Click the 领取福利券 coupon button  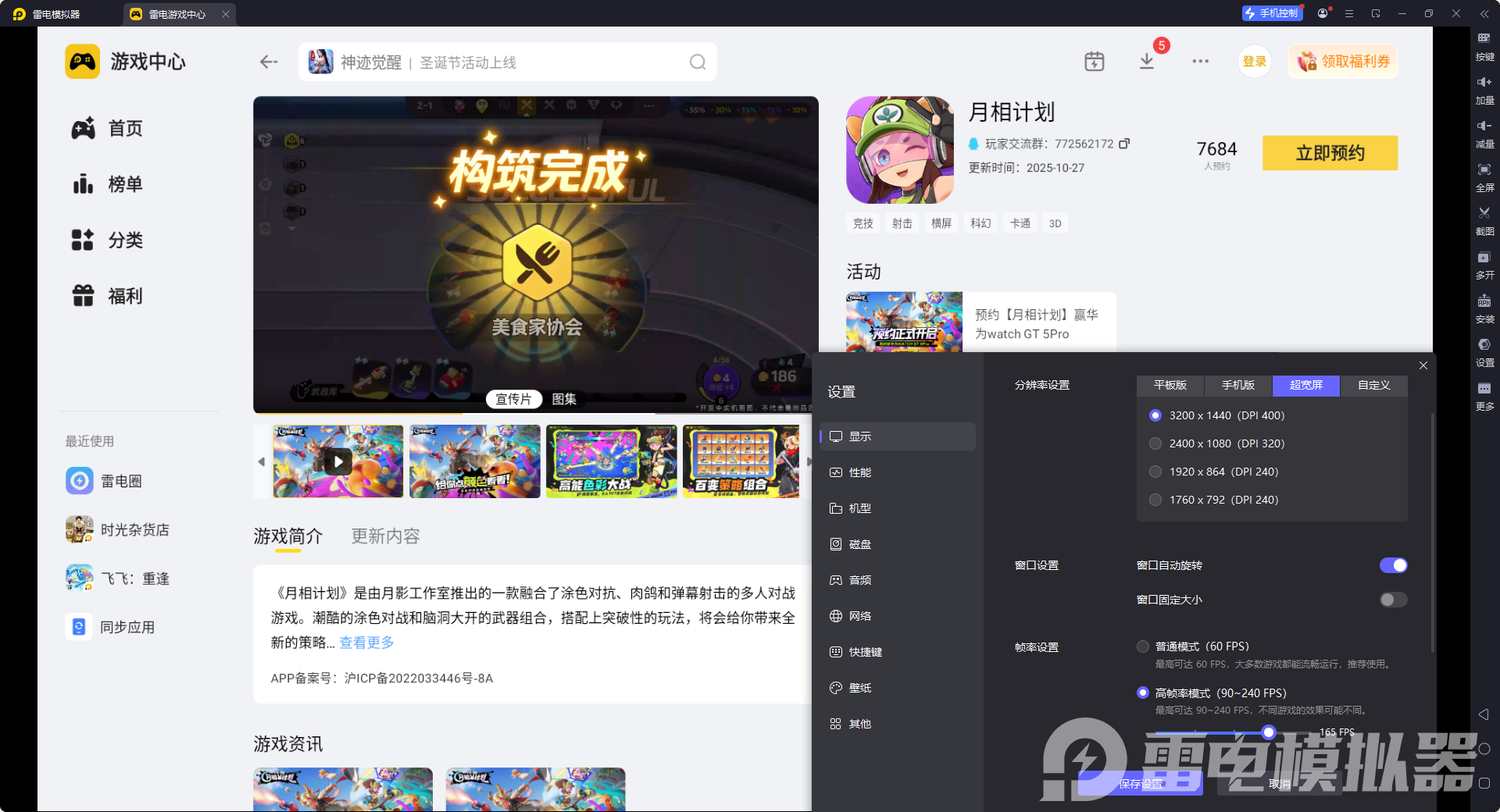(x=1343, y=62)
